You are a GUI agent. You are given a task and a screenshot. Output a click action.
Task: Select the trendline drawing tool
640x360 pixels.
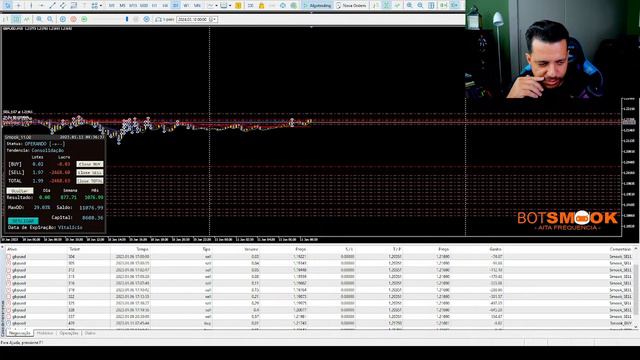[x=52, y=5]
